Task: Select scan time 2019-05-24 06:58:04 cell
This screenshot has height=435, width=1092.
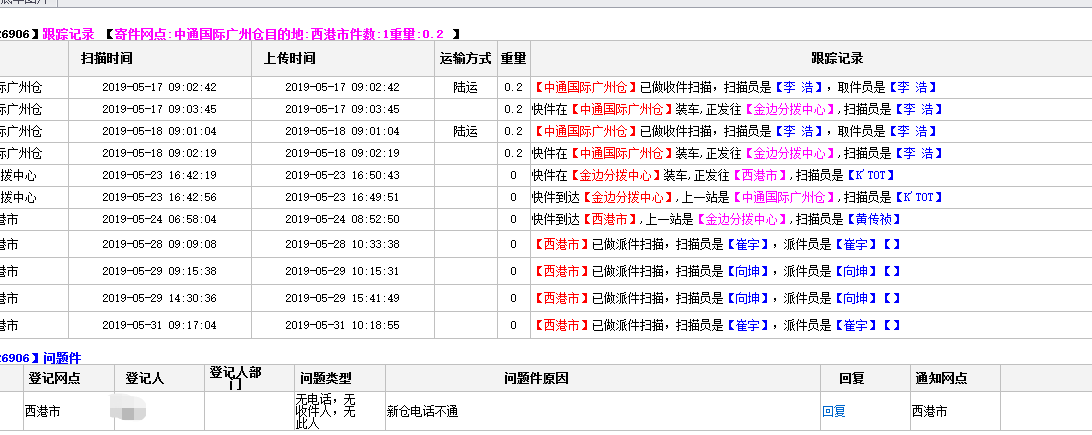Action: click(x=159, y=219)
